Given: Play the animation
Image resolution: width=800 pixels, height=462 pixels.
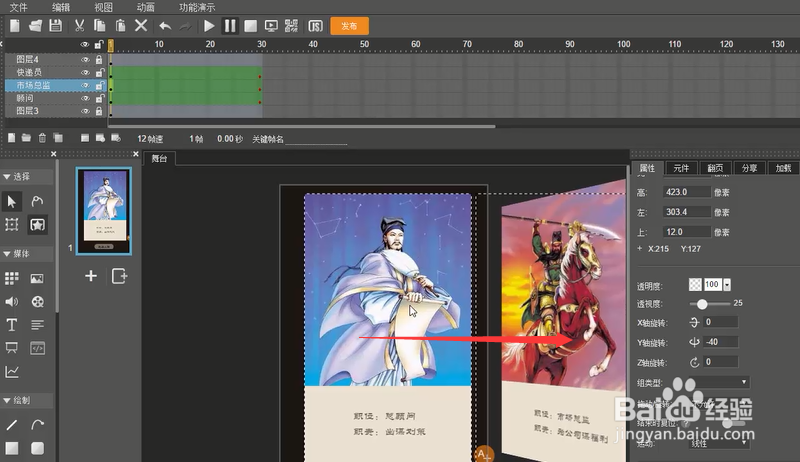Looking at the screenshot, I should (x=209, y=26).
